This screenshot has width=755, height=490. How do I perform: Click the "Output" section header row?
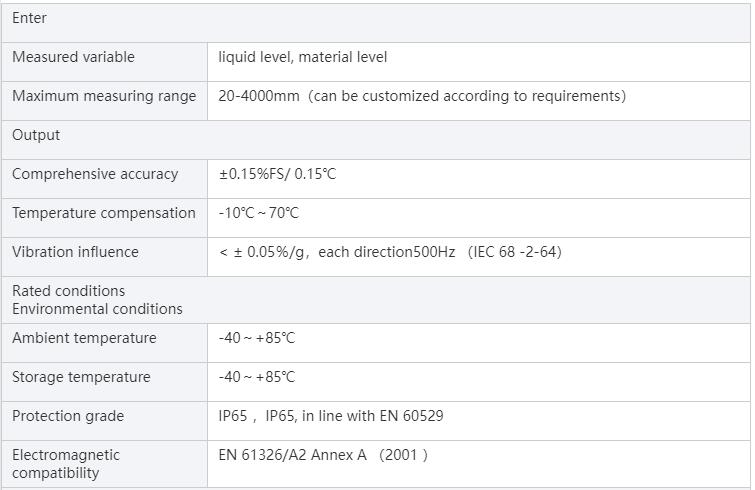[x=36, y=135]
